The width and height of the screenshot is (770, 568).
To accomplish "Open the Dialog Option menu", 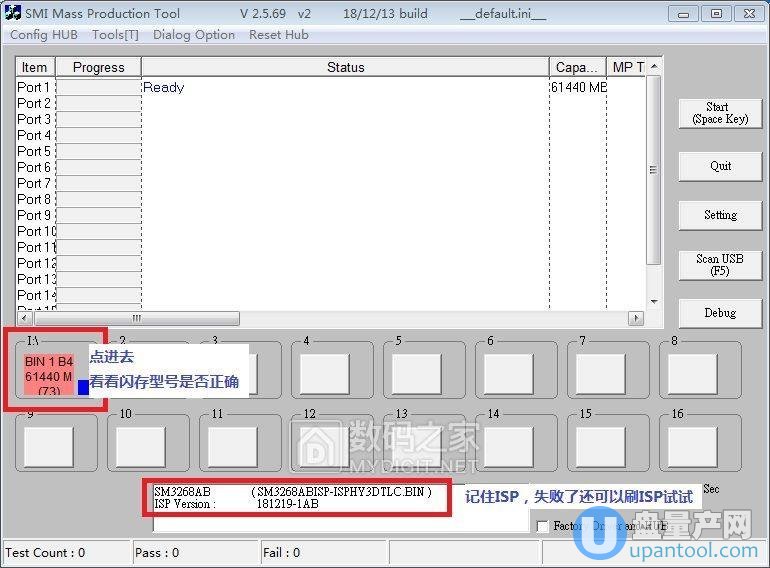I will pyautogui.click(x=194, y=35).
